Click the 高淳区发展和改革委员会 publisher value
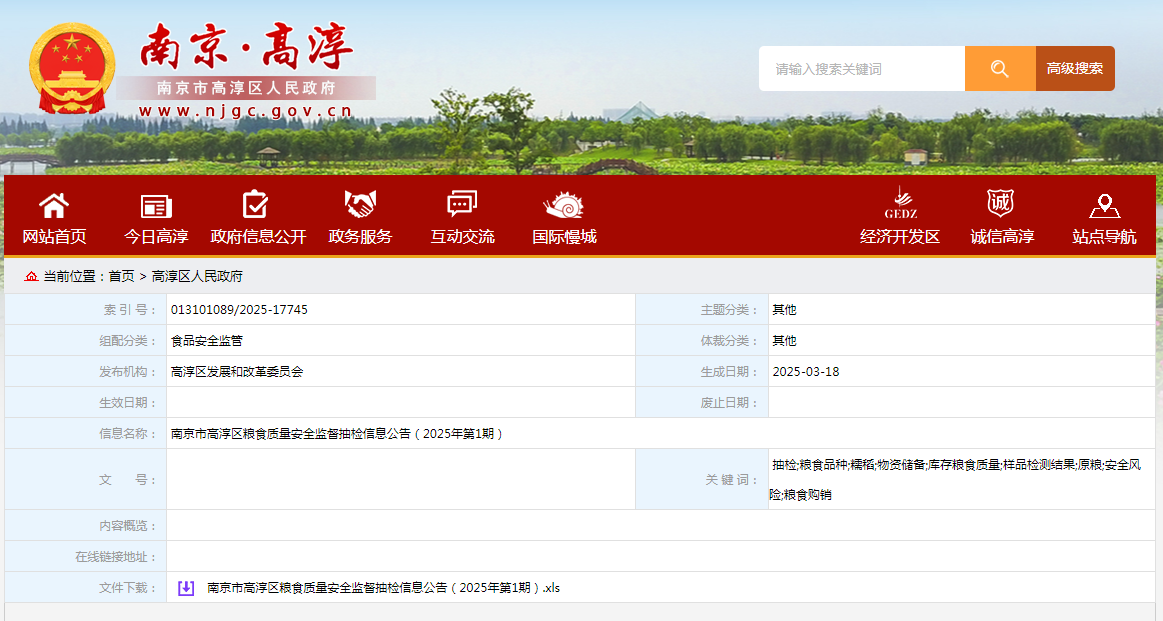The image size is (1163, 621). click(x=237, y=372)
